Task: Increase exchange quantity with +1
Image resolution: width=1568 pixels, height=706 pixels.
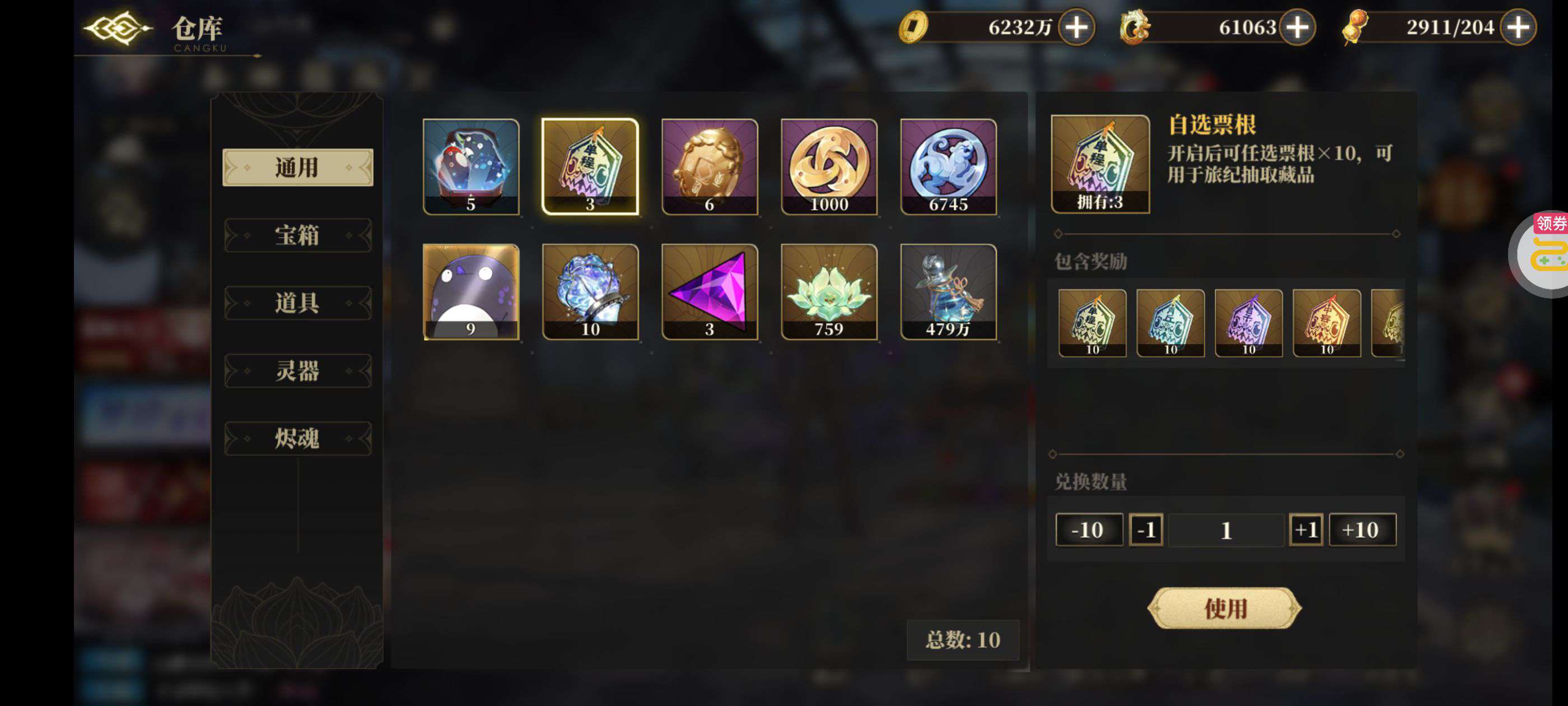Action: tap(1305, 529)
